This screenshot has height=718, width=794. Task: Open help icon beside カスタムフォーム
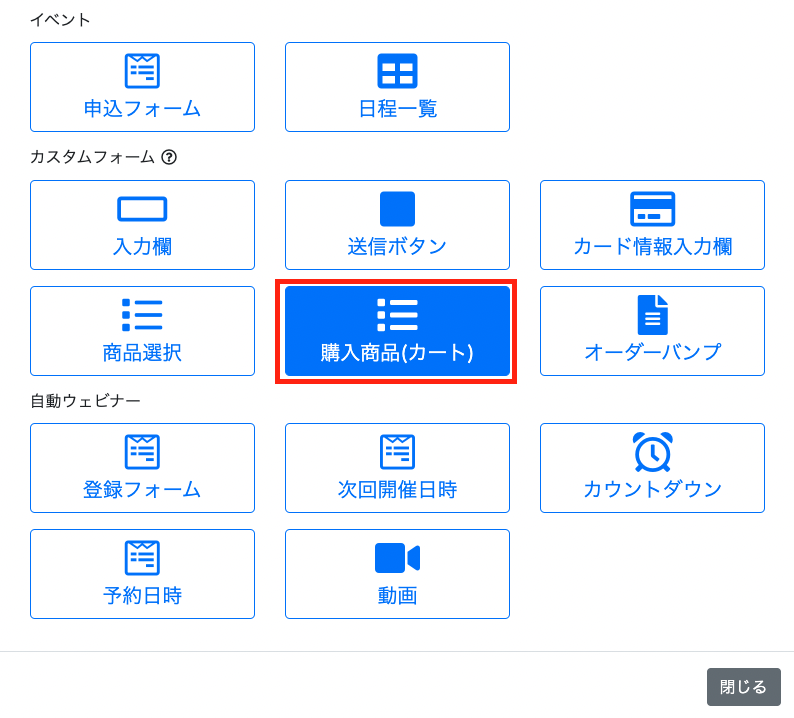coord(169,157)
